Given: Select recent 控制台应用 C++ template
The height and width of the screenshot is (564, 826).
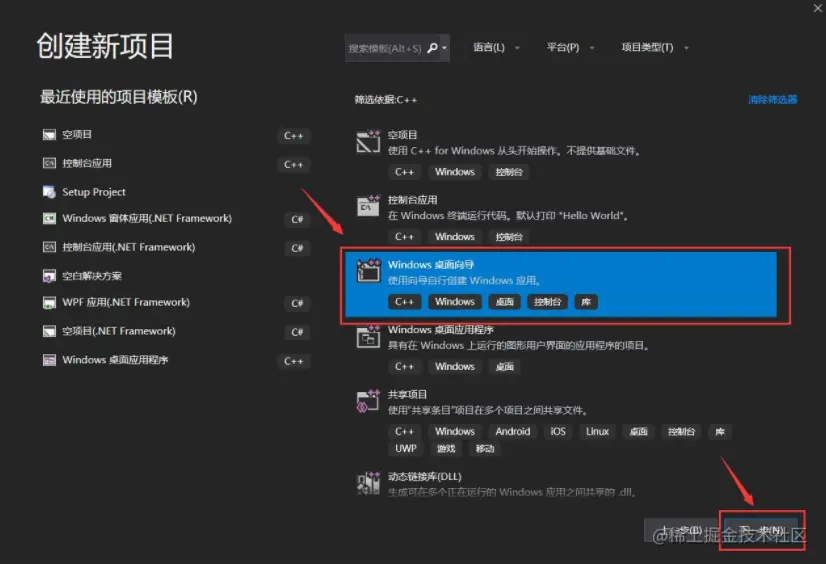Looking at the screenshot, I should [176, 163].
